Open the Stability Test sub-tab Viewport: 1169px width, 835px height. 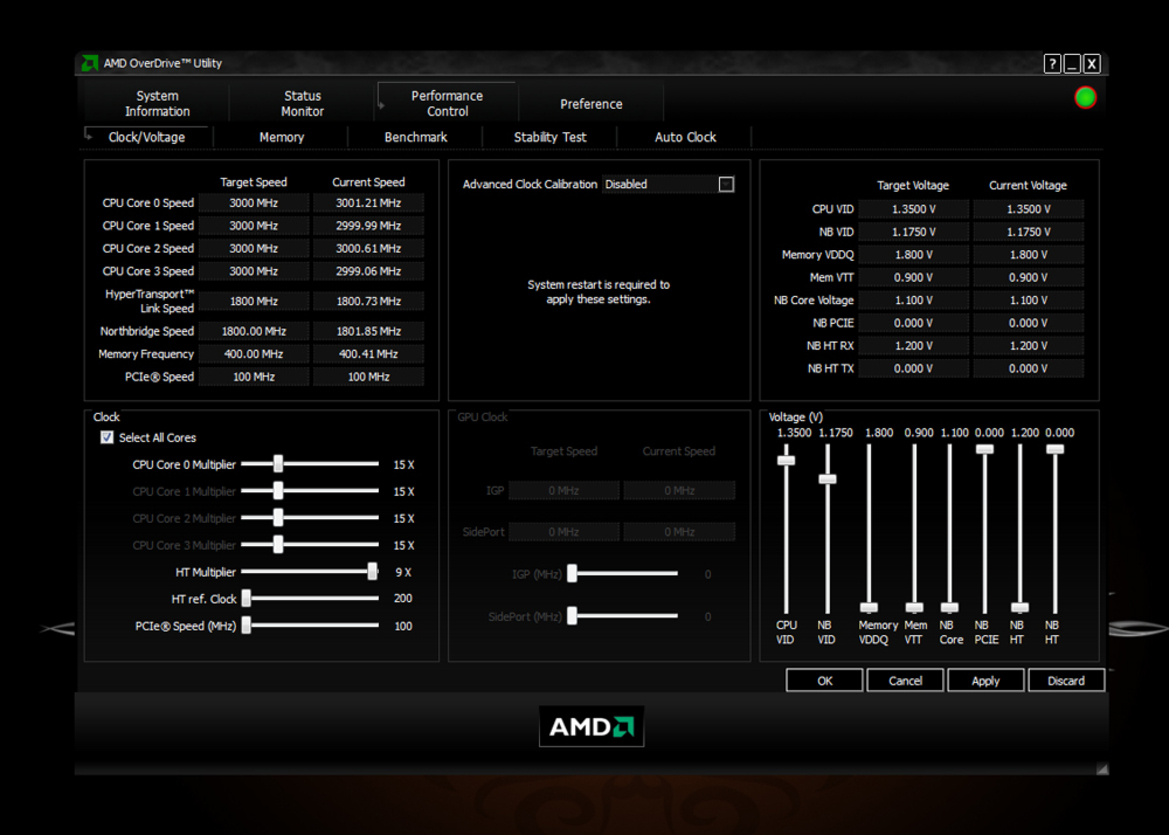[550, 137]
